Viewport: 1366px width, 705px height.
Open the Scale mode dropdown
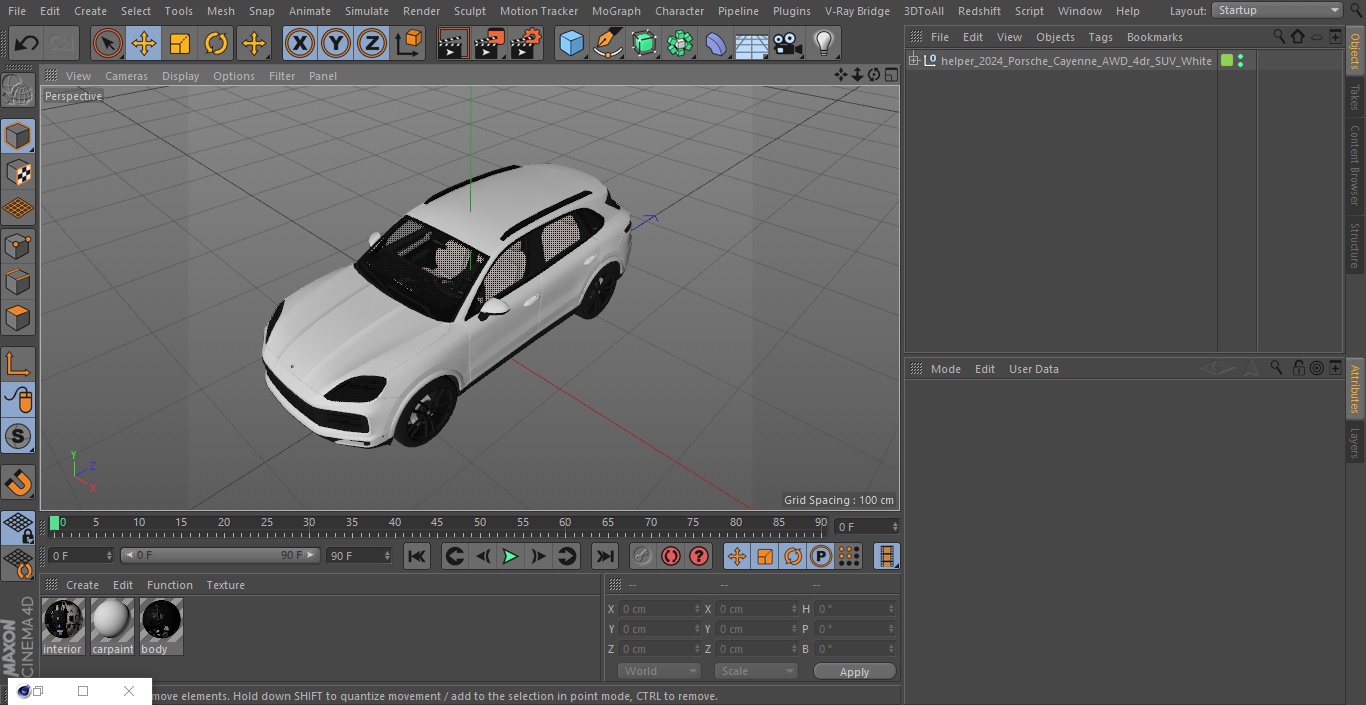tap(755, 671)
